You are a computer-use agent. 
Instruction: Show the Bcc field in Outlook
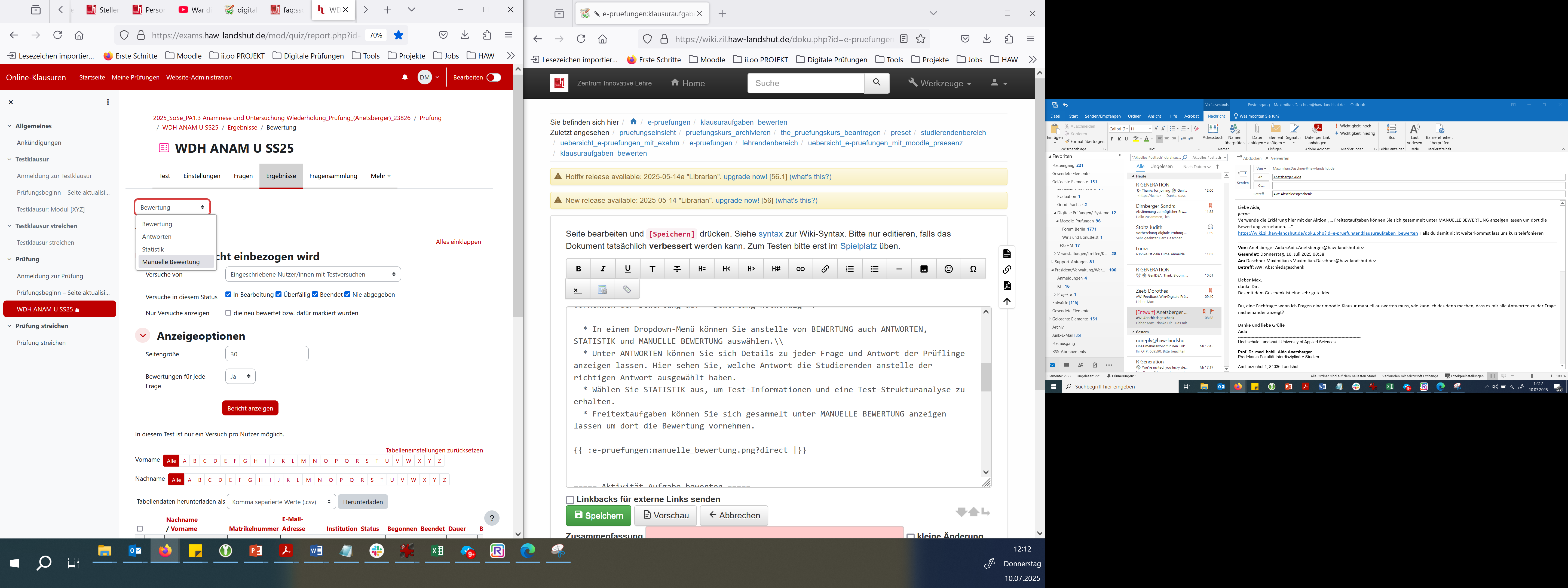click(1392, 131)
